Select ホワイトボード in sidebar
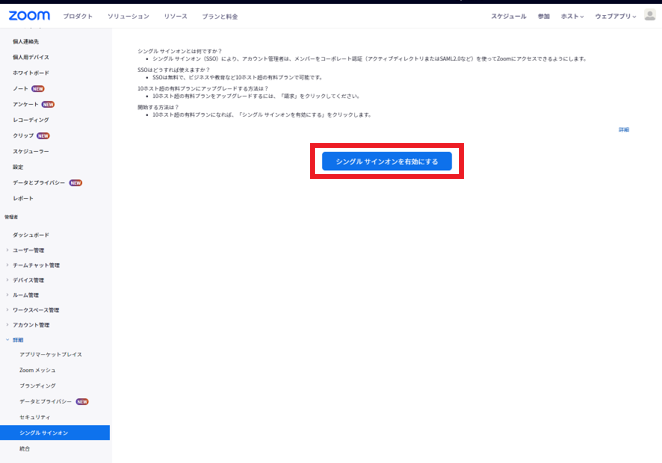The image size is (662, 463). pyautogui.click(x=30, y=73)
